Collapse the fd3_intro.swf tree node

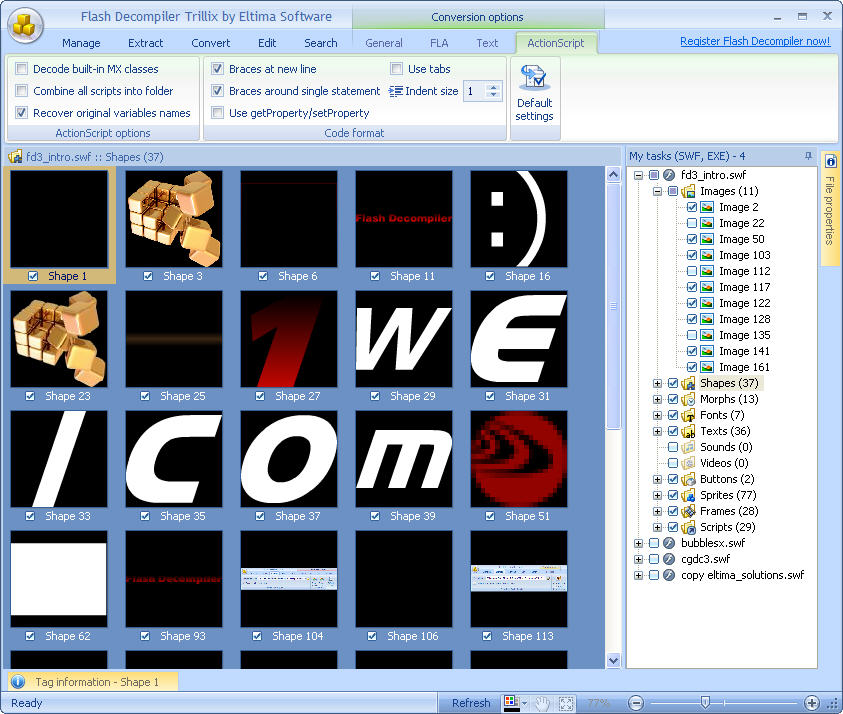coord(638,175)
